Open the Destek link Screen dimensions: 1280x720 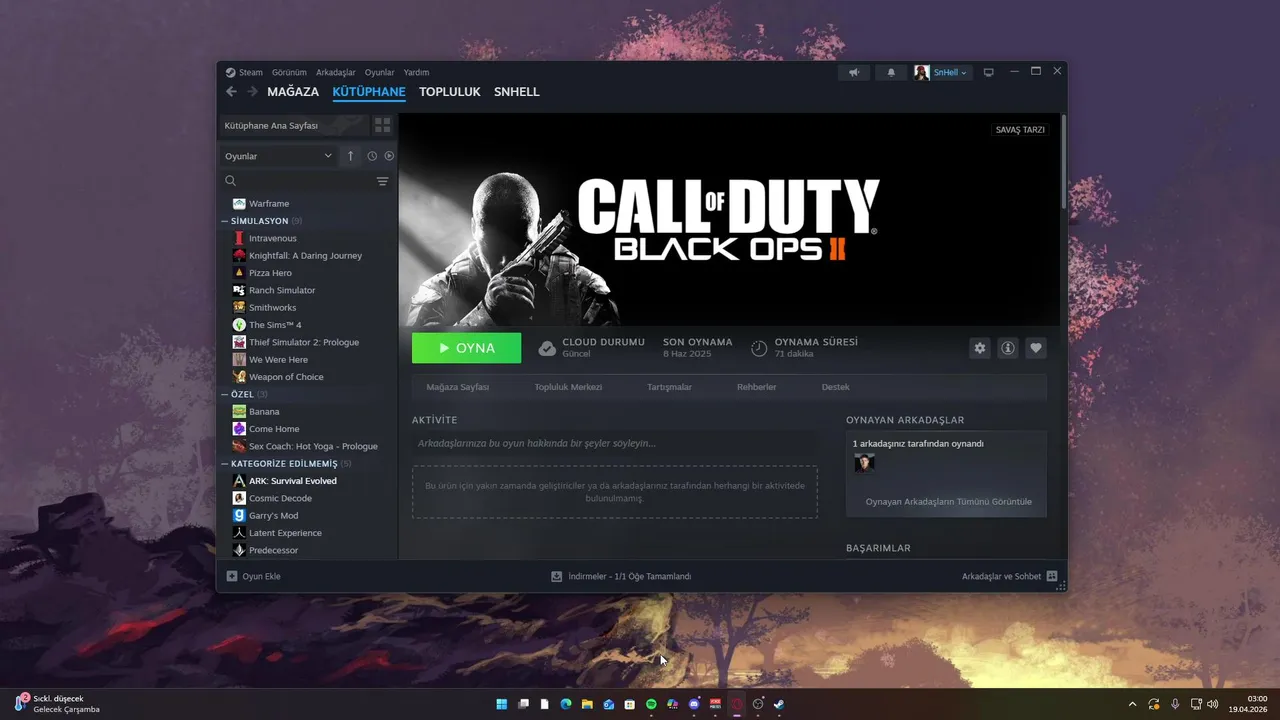click(x=836, y=387)
